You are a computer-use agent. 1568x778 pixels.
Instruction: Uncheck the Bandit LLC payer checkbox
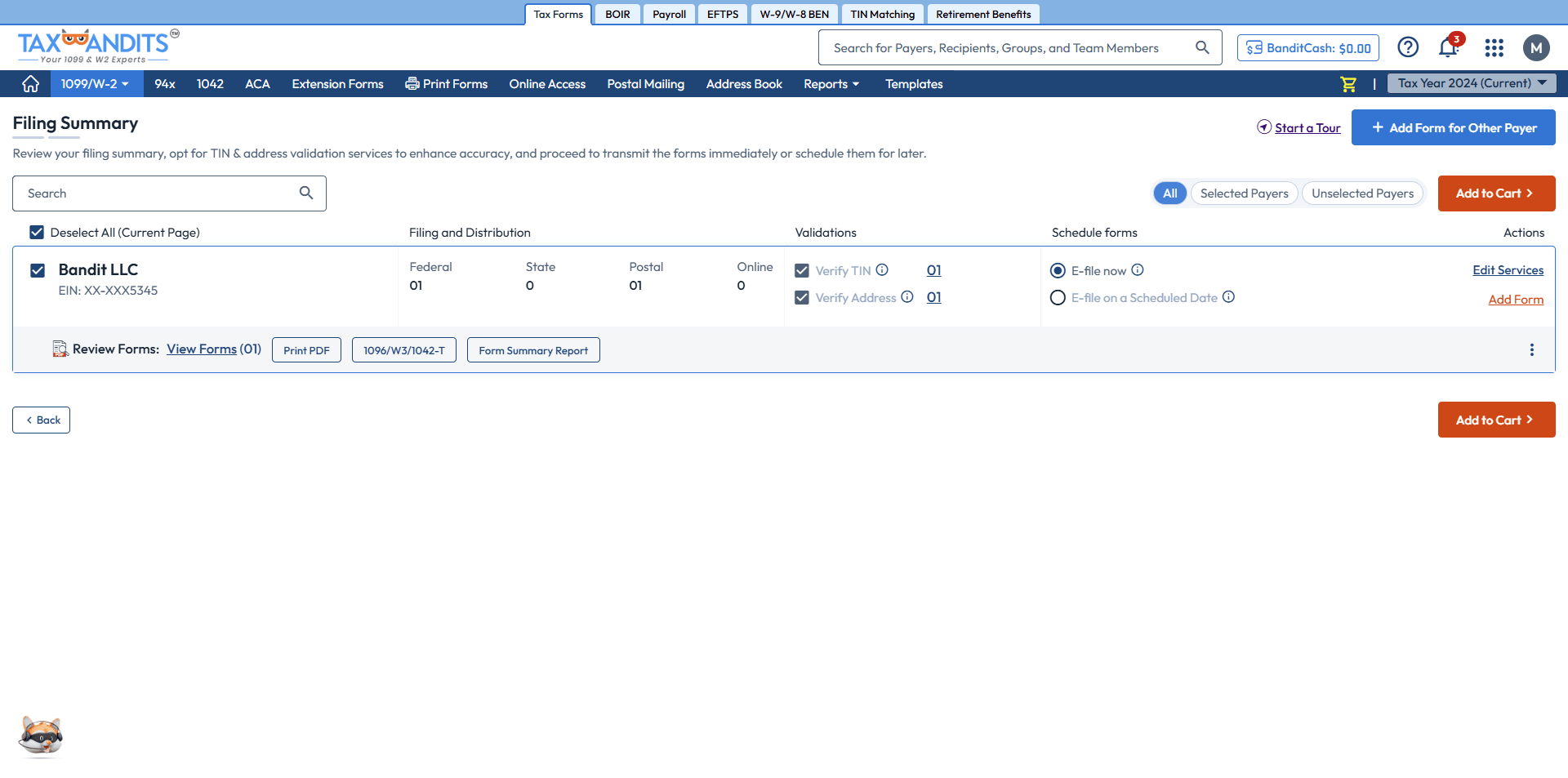[x=38, y=270]
